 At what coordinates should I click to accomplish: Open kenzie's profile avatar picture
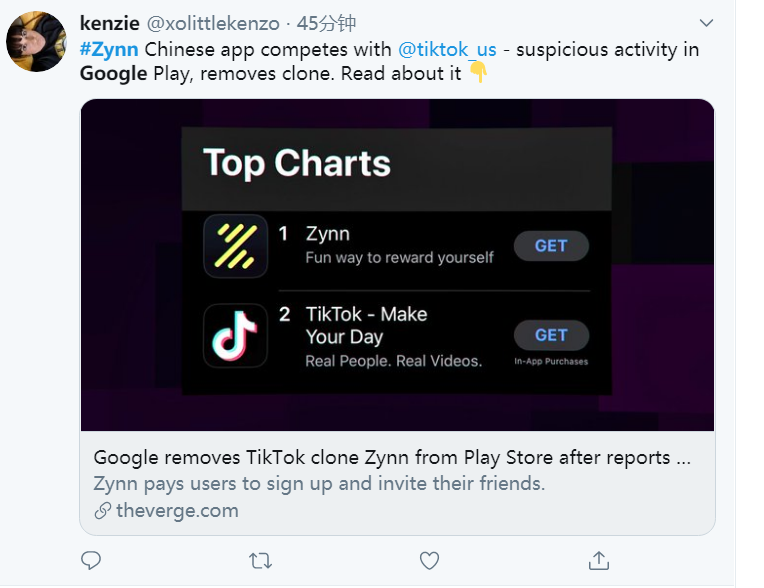click(37, 43)
